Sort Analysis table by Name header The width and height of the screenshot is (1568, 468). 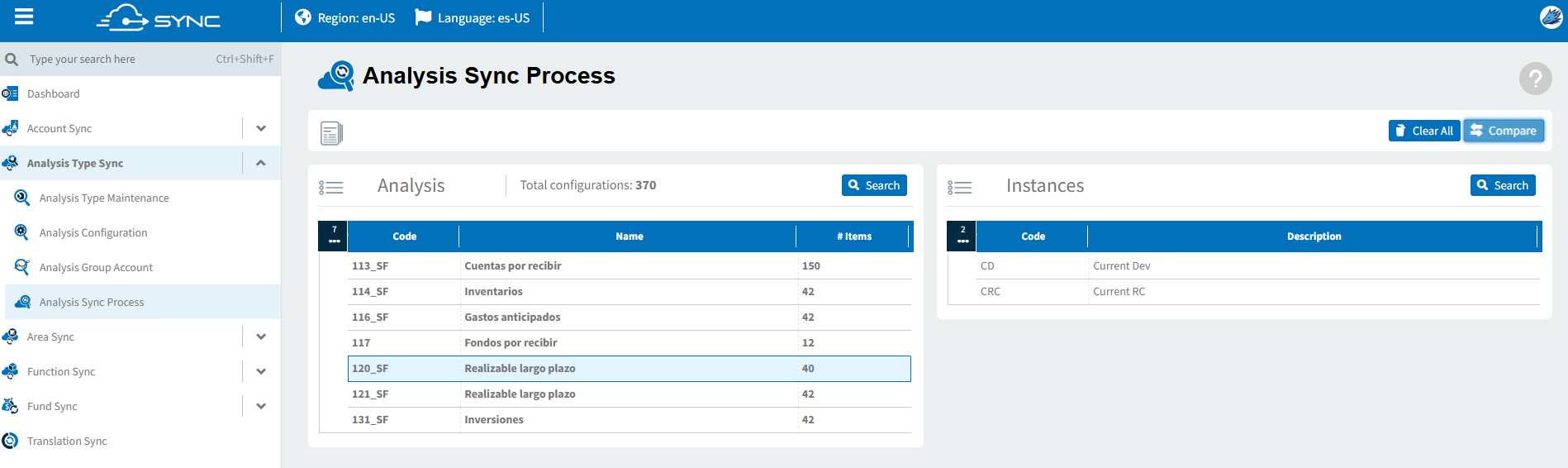(629, 236)
